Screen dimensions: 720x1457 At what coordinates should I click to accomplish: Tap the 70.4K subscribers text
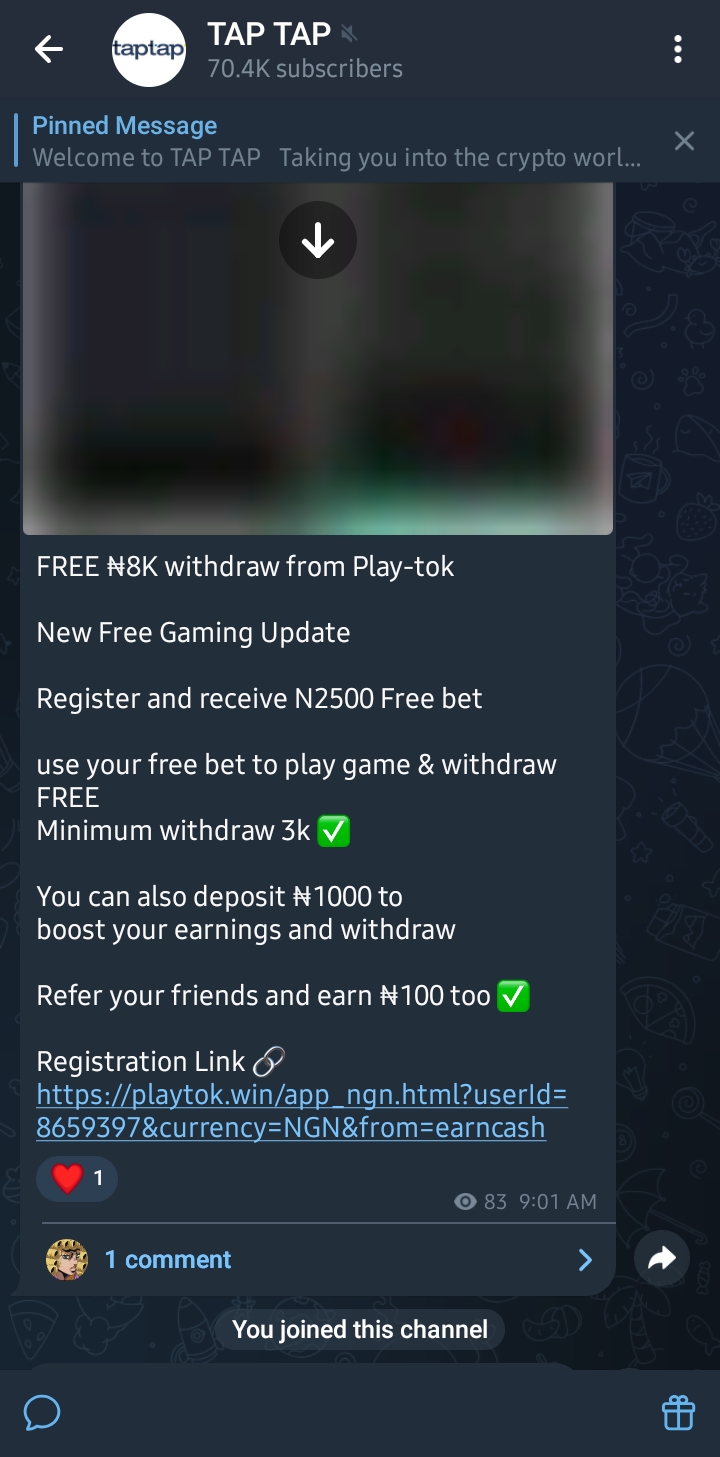click(x=305, y=69)
